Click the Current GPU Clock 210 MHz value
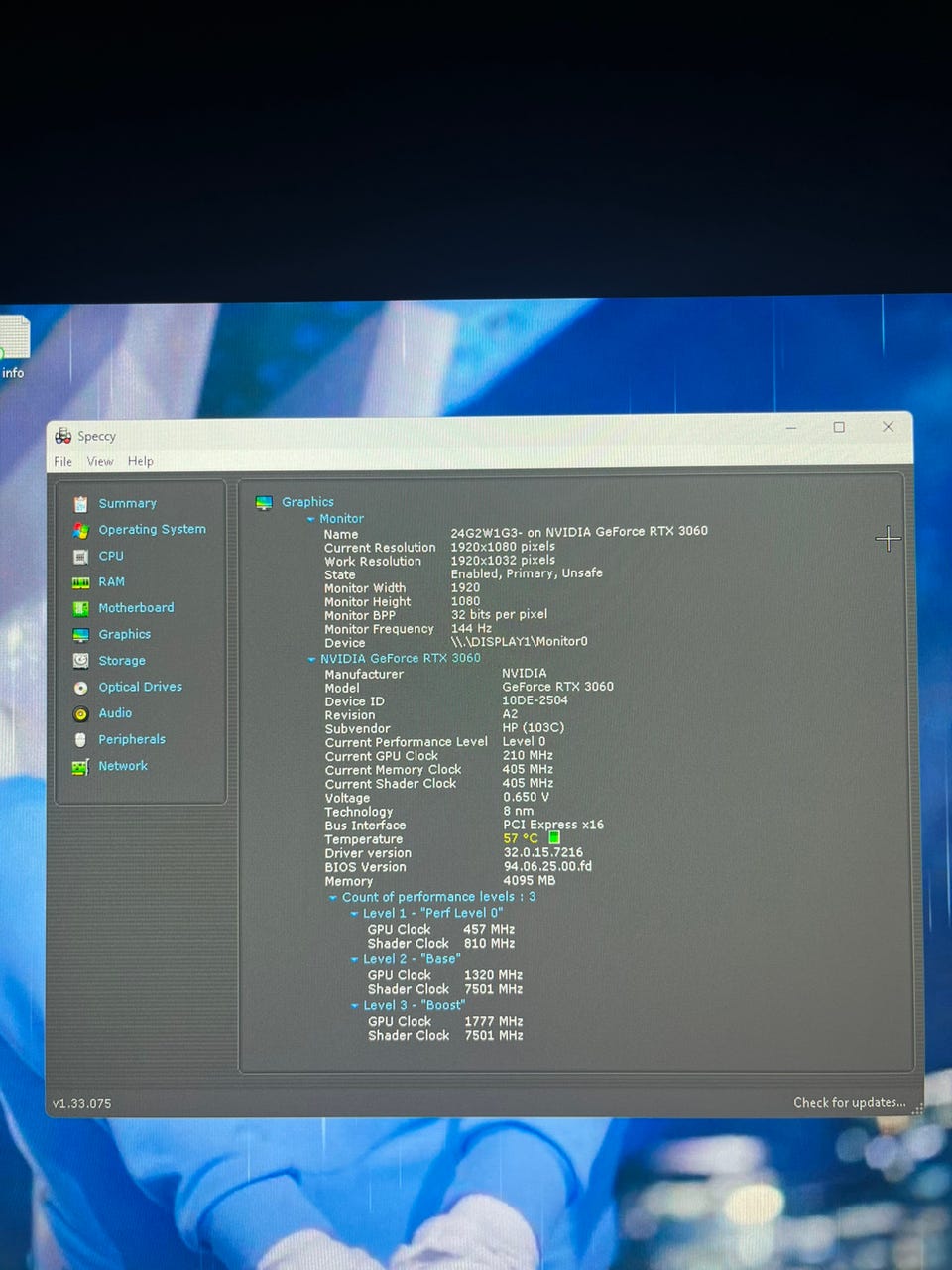The image size is (952, 1270). tap(528, 756)
